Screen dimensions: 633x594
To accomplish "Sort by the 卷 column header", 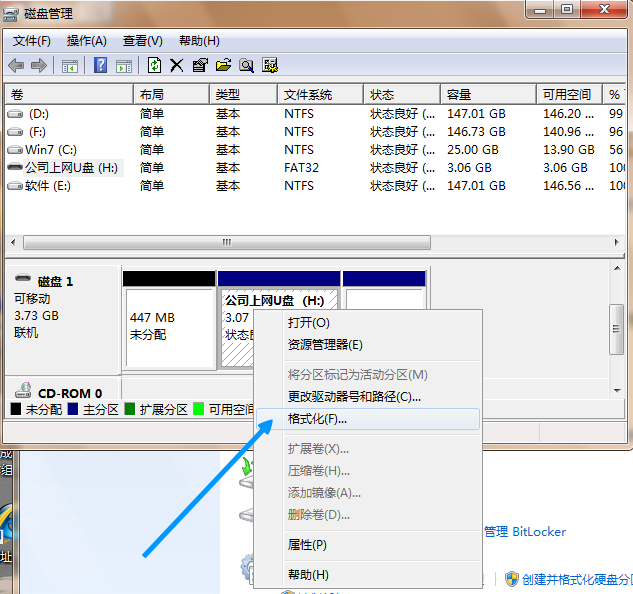I will [x=69, y=95].
